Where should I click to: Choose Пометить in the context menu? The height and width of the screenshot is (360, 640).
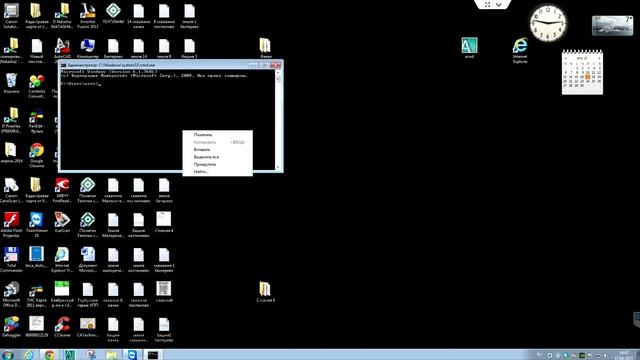(x=218, y=135)
